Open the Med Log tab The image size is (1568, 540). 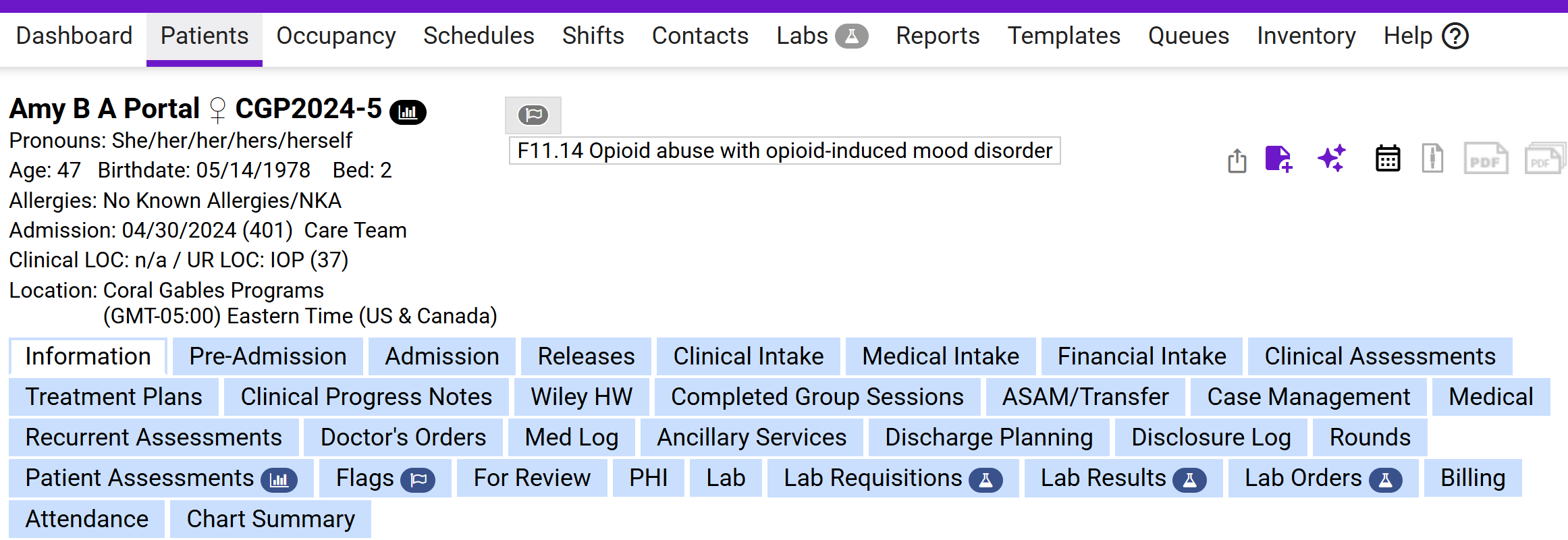(571, 437)
